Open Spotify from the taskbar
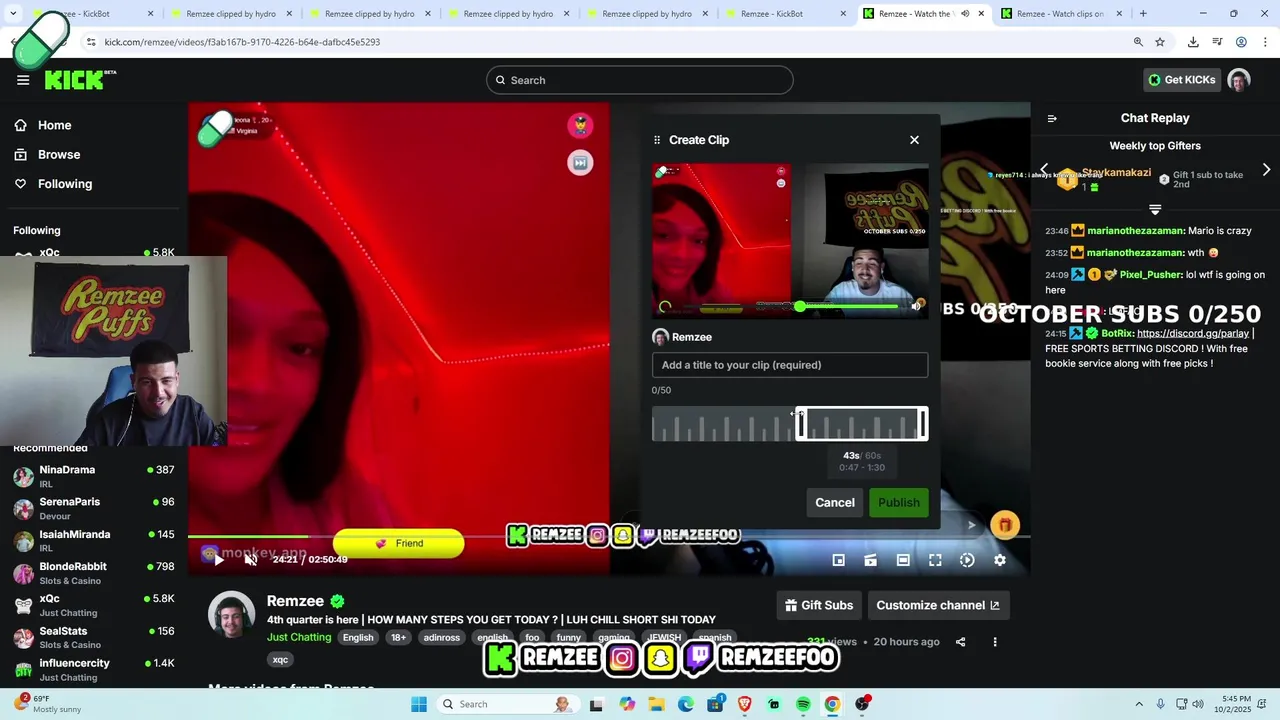 (803, 704)
